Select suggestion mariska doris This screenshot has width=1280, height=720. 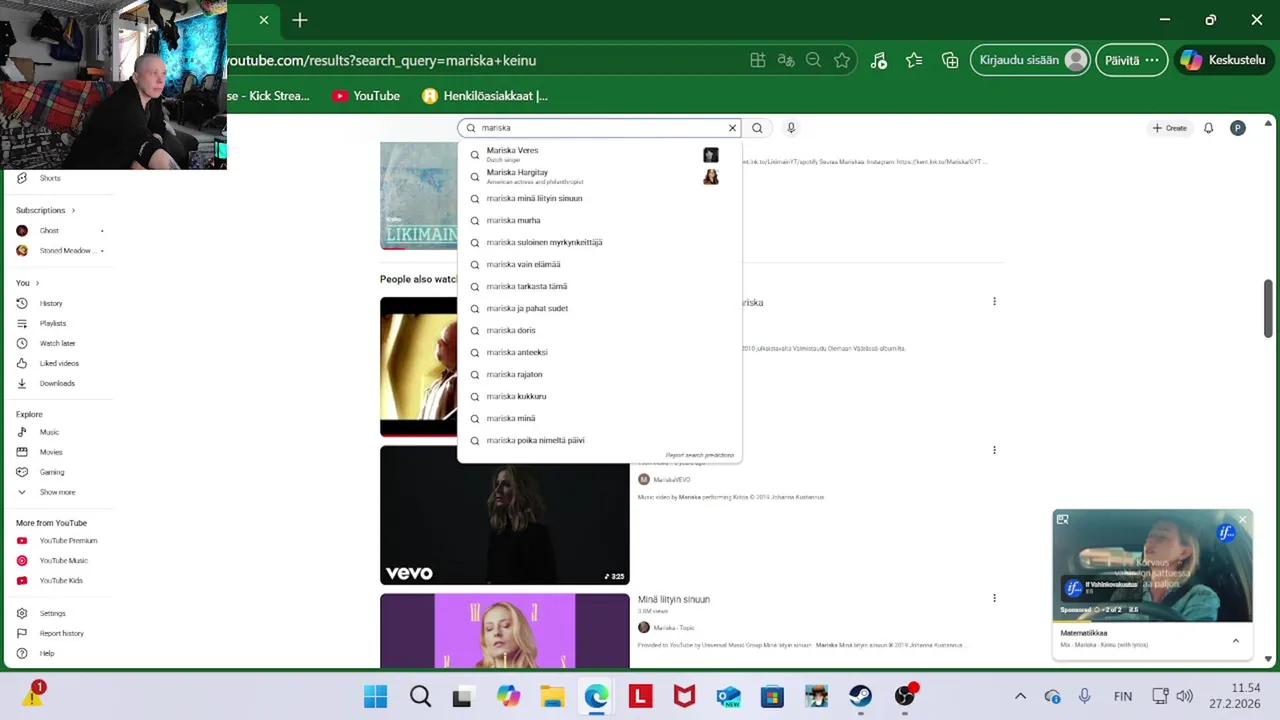coord(600,330)
